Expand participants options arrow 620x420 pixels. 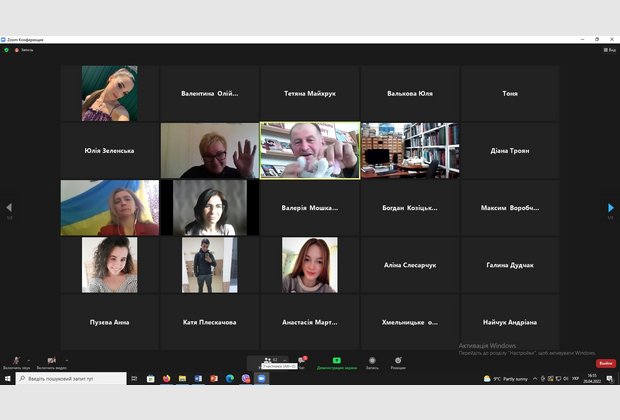(x=284, y=359)
